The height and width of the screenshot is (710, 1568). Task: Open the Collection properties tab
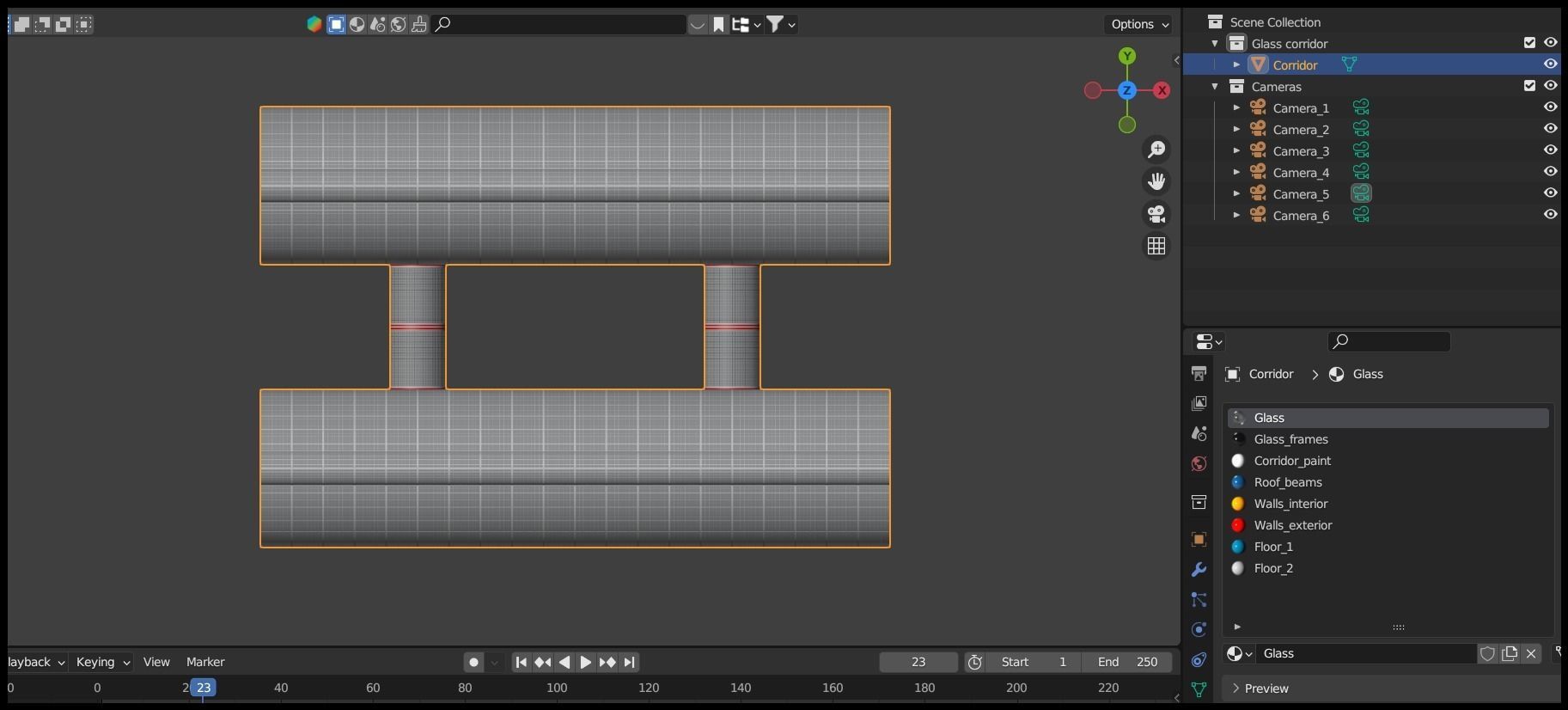pyautogui.click(x=1199, y=502)
